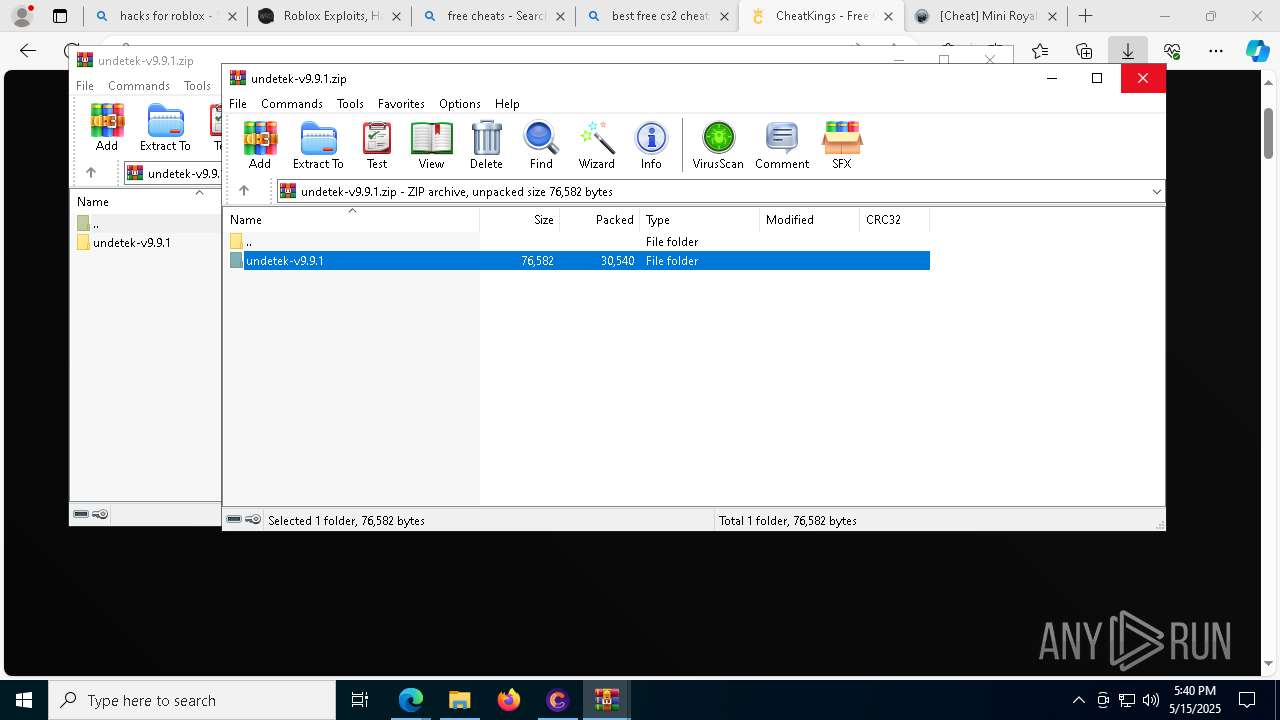
Task: Click the status bar drive icon
Action: [234, 520]
